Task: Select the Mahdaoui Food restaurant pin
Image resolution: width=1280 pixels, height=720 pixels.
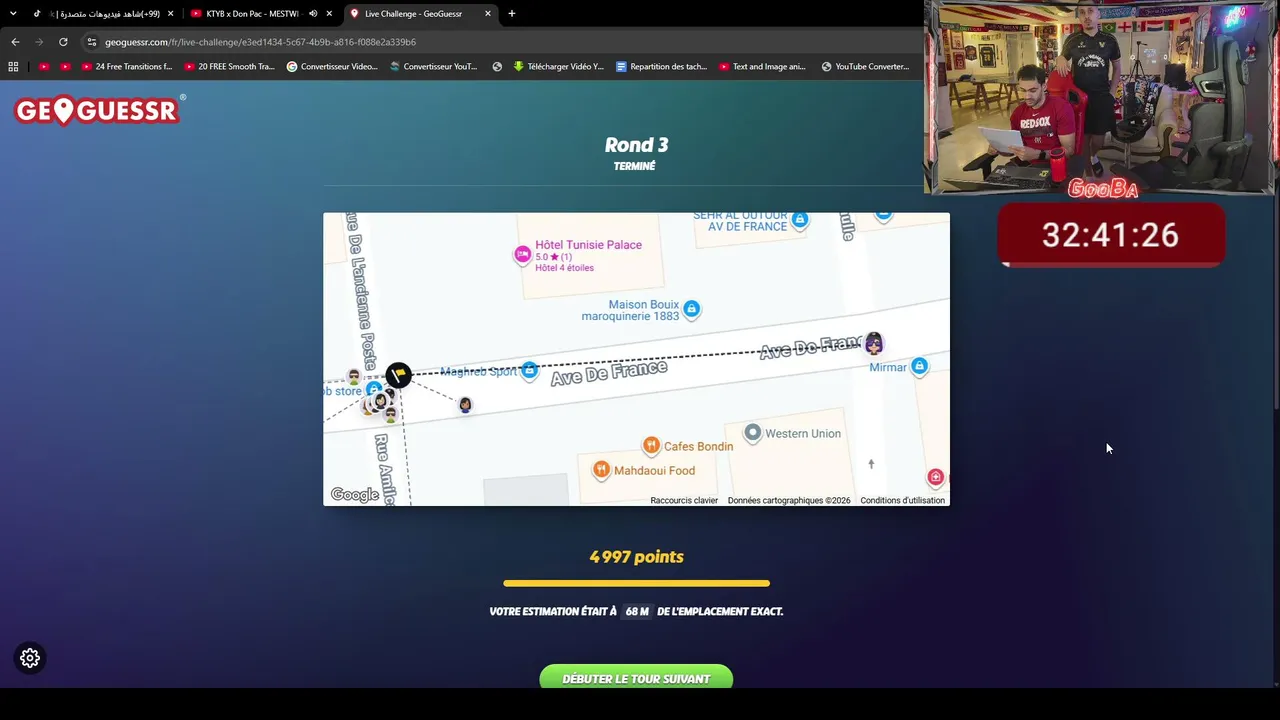Action: [601, 470]
